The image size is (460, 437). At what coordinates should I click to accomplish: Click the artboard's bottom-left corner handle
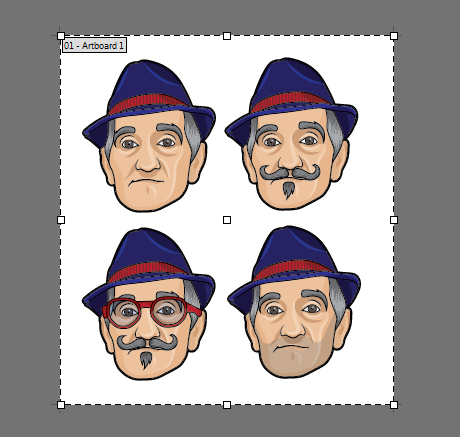[61, 405]
